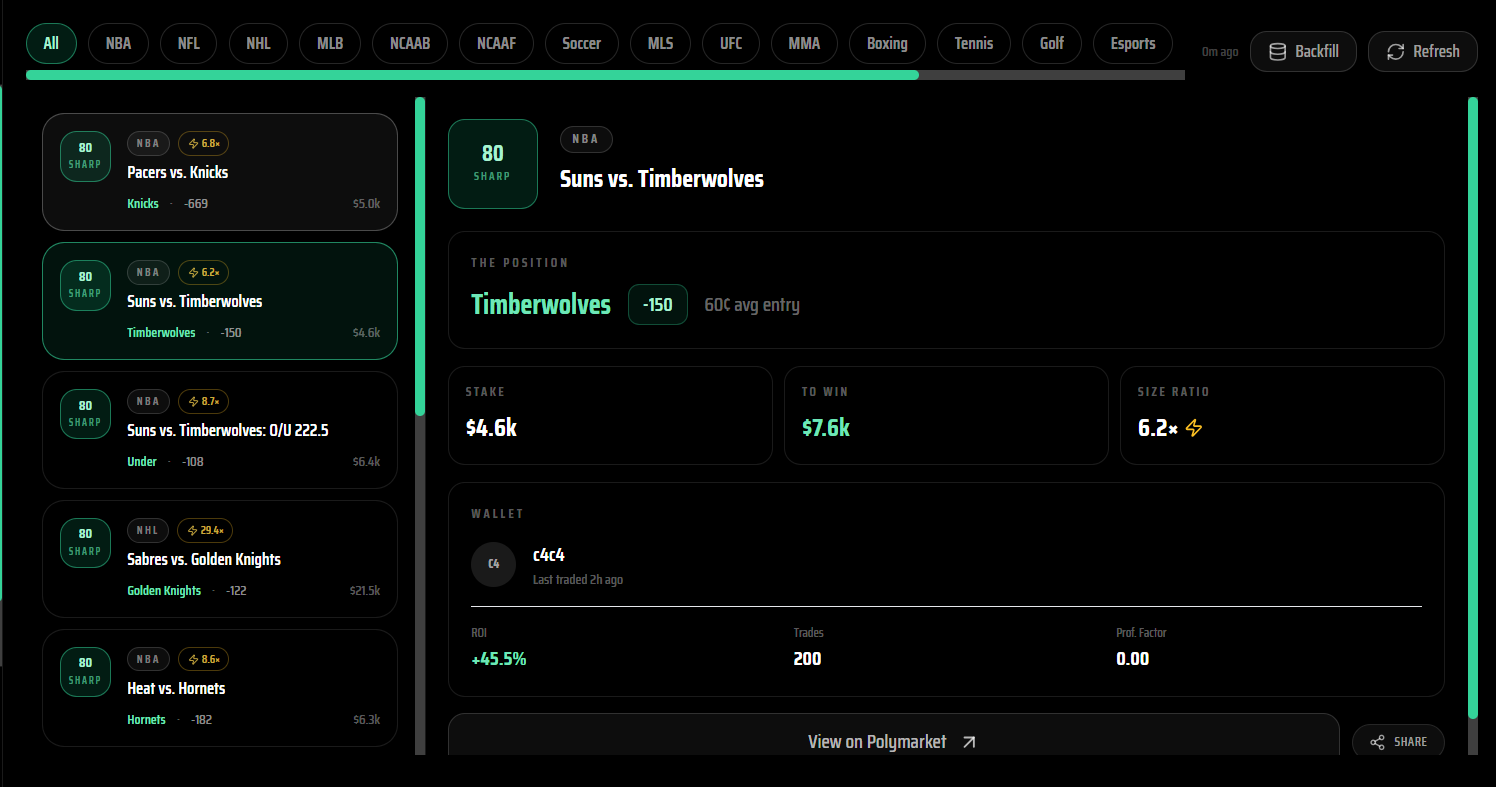
Task: Toggle the All sports filter
Action: (51, 43)
